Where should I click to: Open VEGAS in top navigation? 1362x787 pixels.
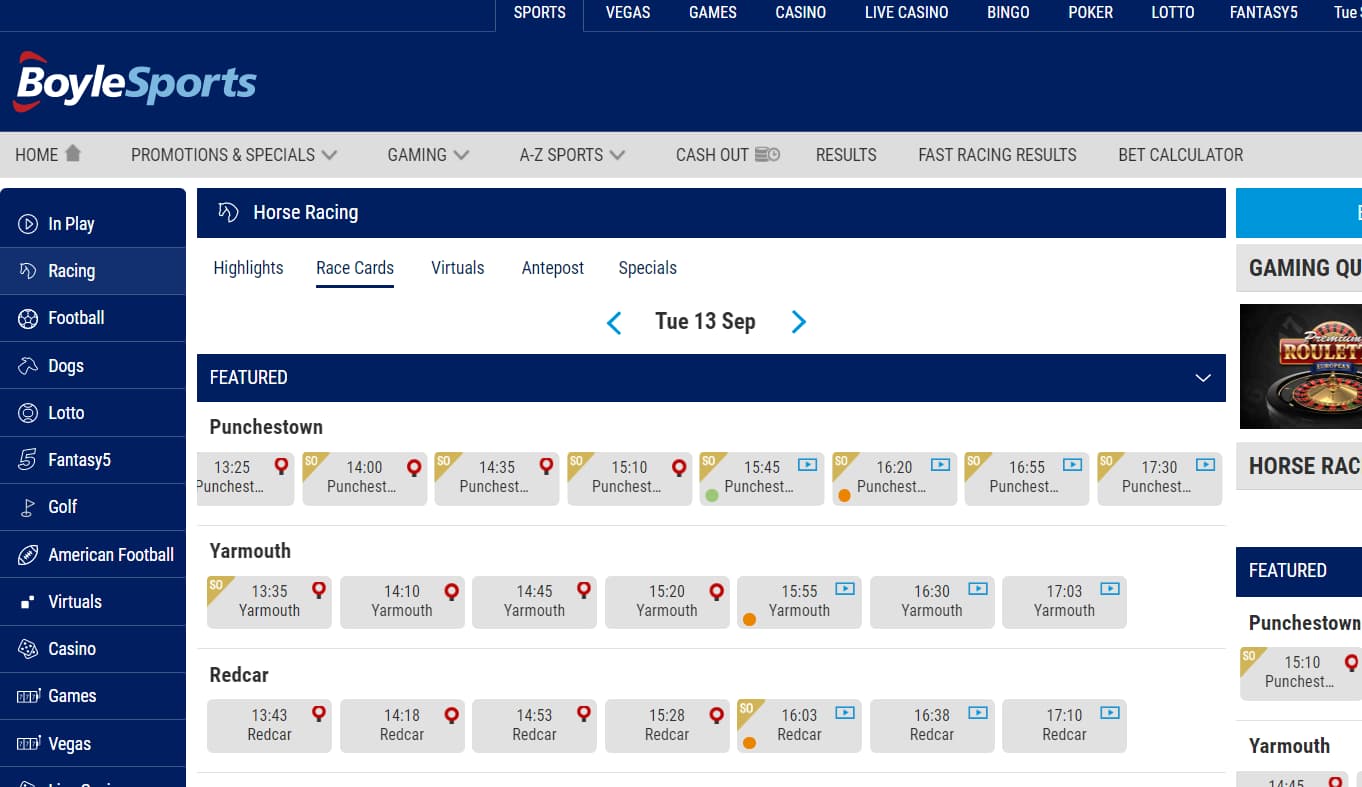pos(628,13)
